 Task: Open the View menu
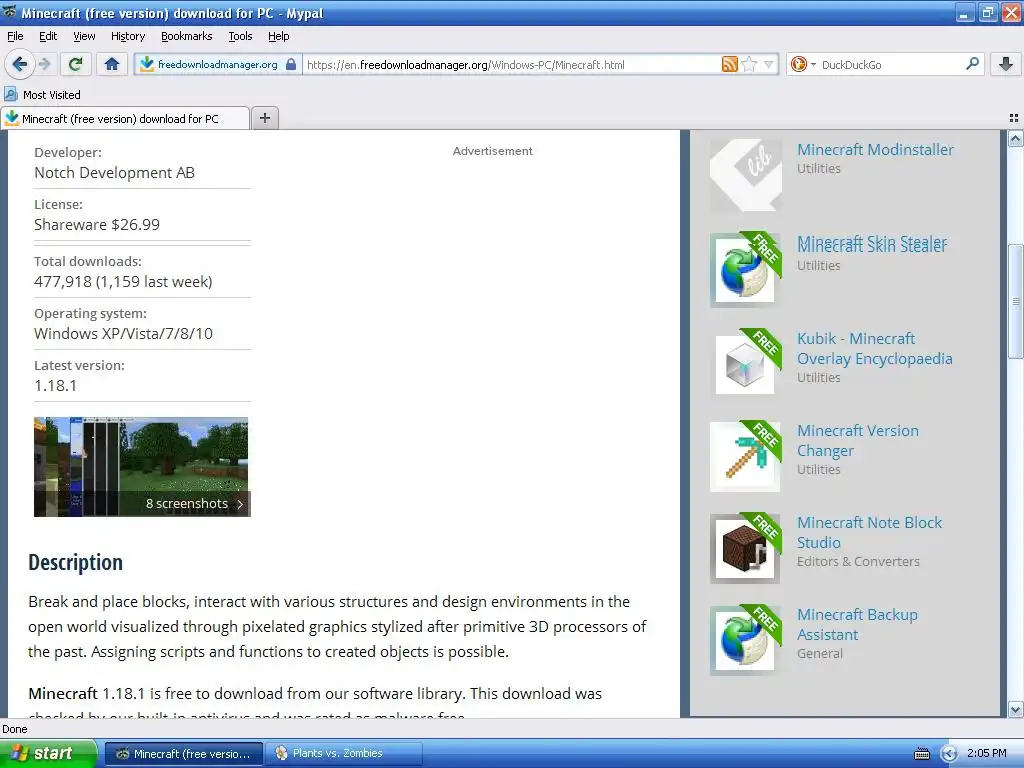(84, 36)
